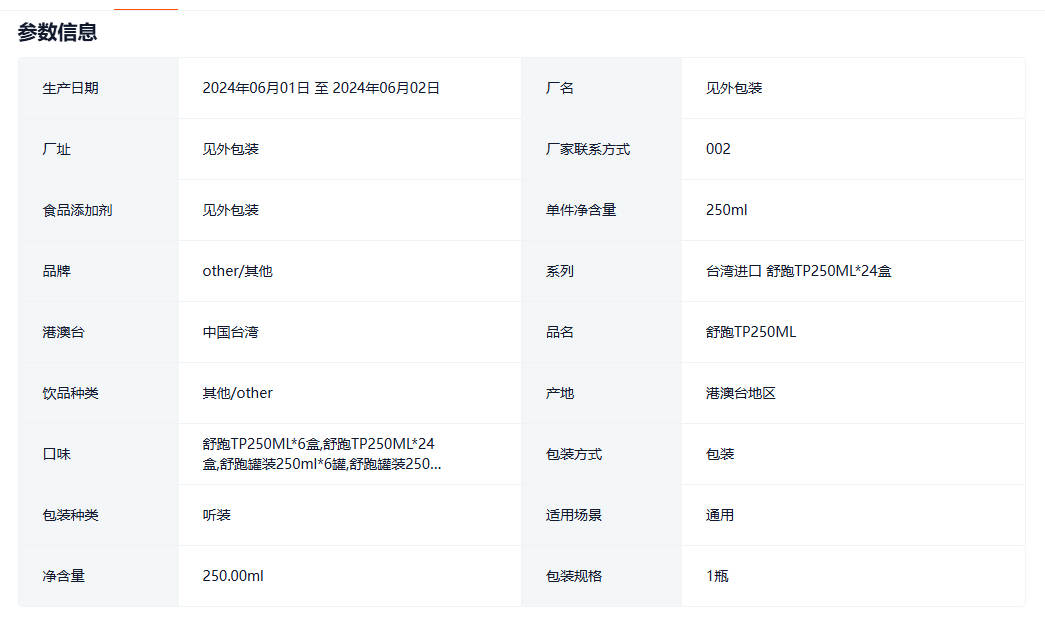Click the 食品添加剂 label cell

pos(78,210)
